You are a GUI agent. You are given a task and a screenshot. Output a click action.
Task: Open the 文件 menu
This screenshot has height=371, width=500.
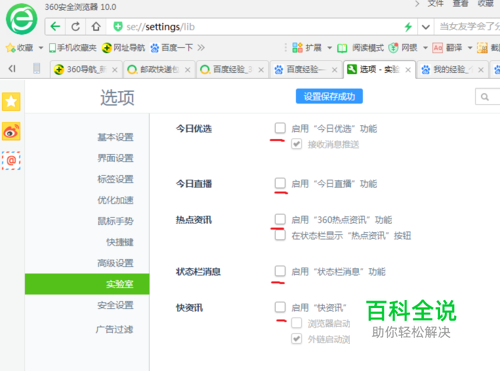coord(435,4)
